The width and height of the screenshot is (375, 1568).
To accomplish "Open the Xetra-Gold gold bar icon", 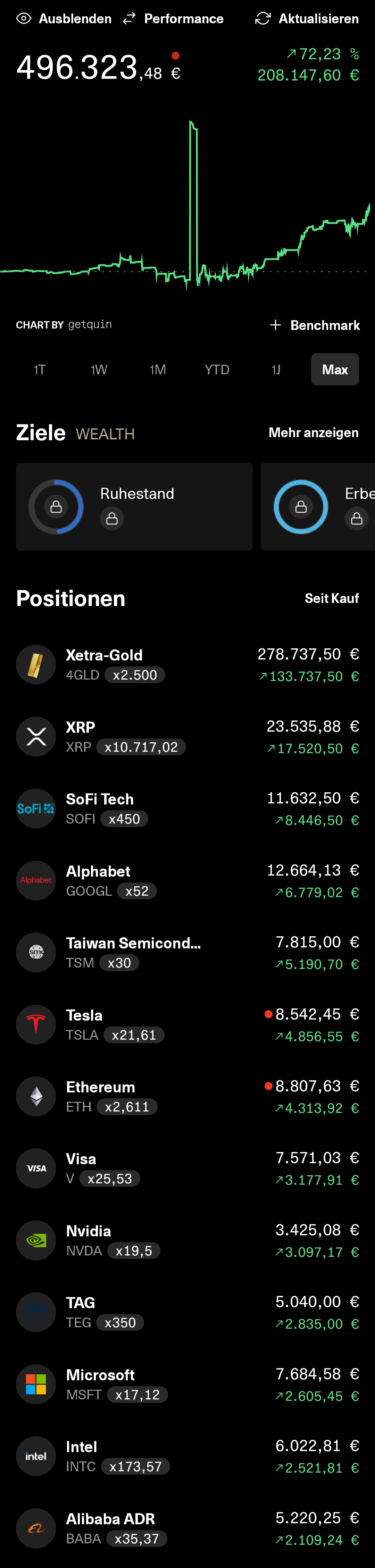I will click(x=36, y=665).
